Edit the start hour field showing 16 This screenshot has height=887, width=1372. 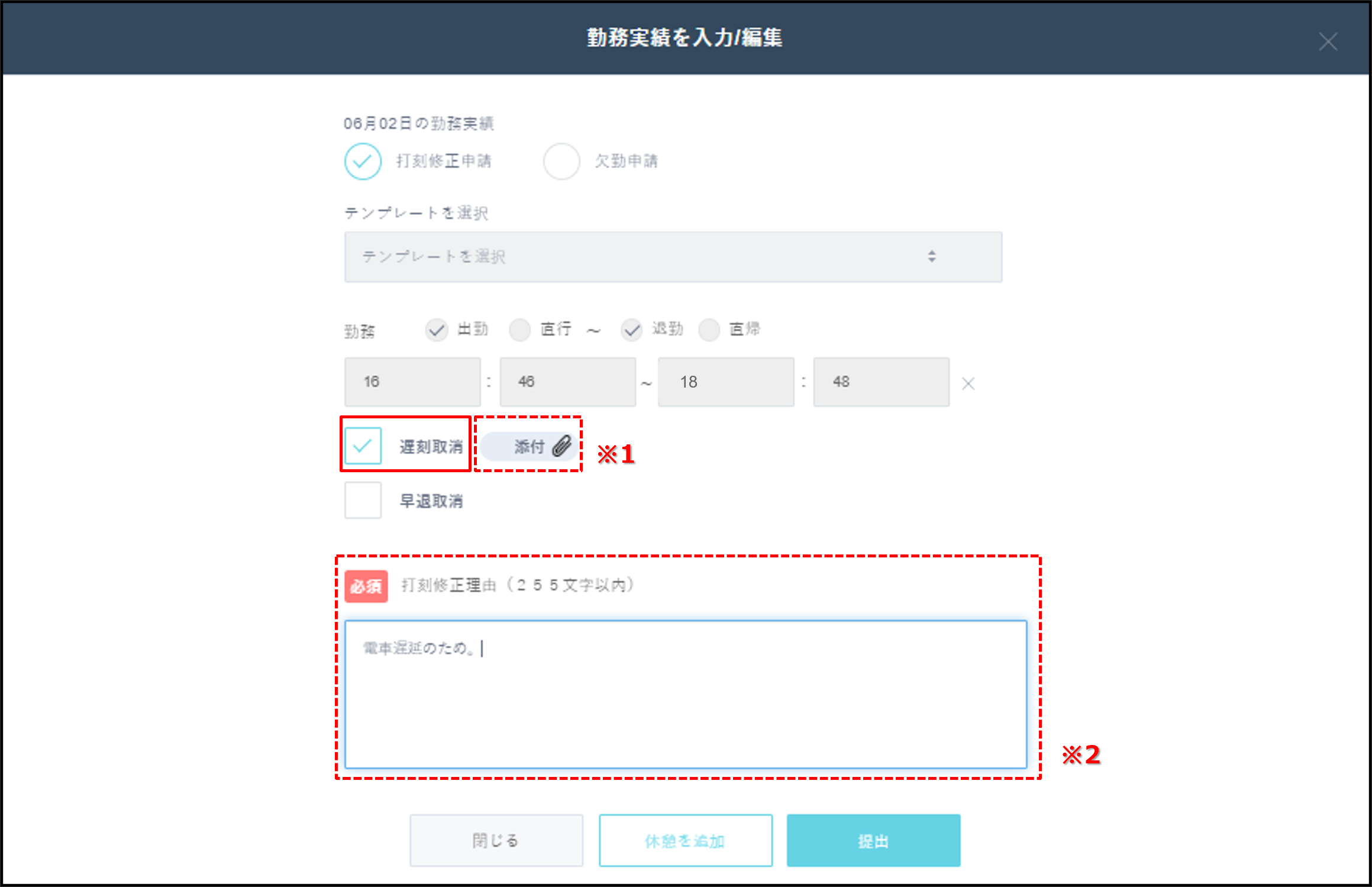pos(412,382)
